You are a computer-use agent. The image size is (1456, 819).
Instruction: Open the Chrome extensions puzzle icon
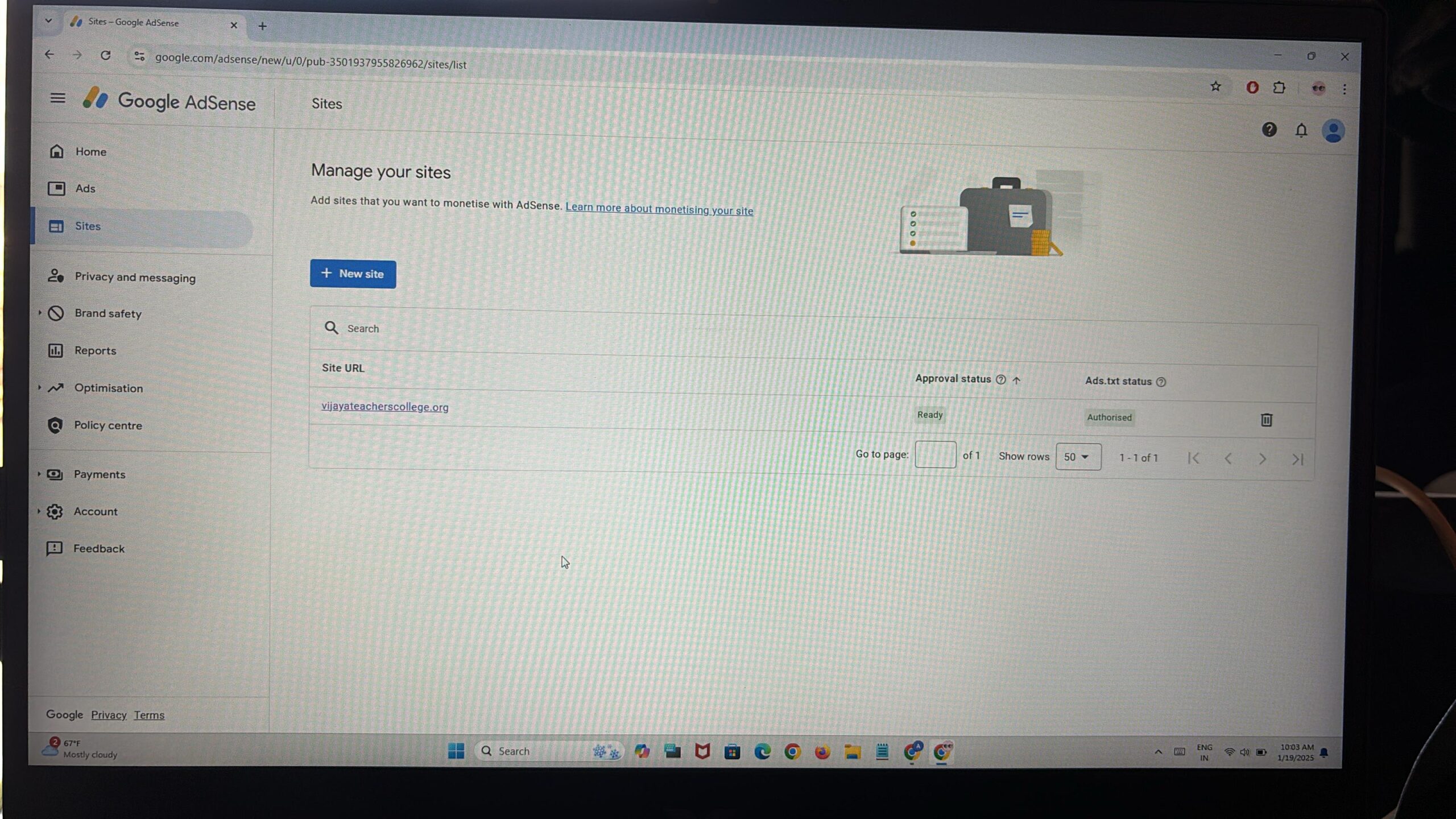click(1279, 88)
